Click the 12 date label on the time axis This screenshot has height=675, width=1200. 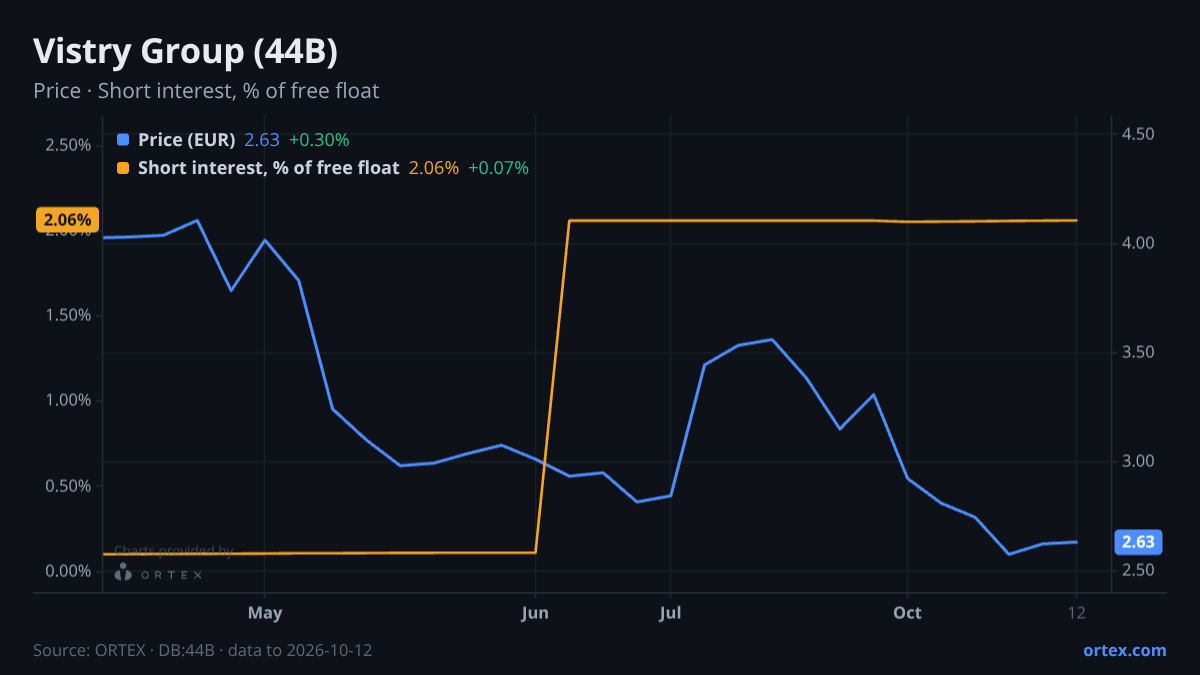pyautogui.click(x=1076, y=611)
